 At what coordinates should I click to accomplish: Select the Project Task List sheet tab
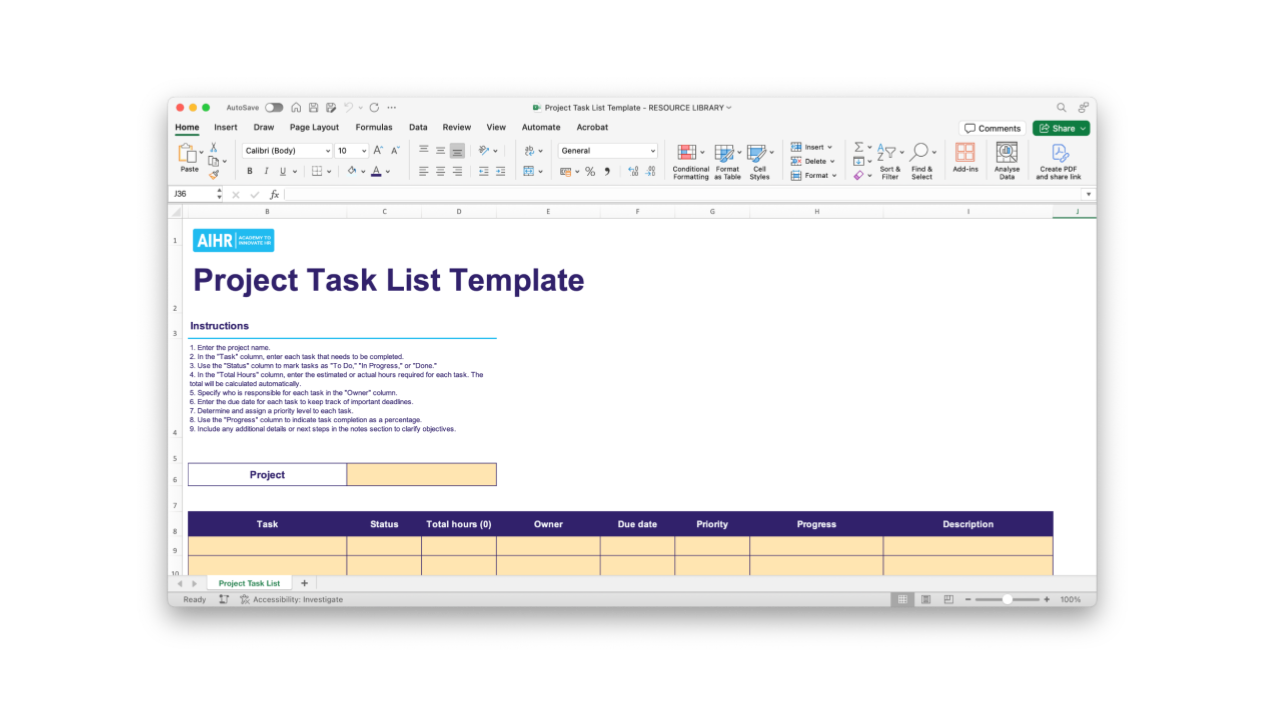(249, 583)
